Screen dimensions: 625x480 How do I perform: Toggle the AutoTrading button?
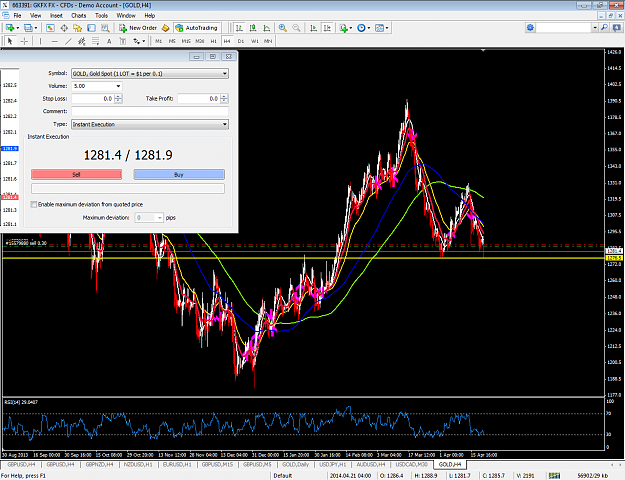[197, 28]
